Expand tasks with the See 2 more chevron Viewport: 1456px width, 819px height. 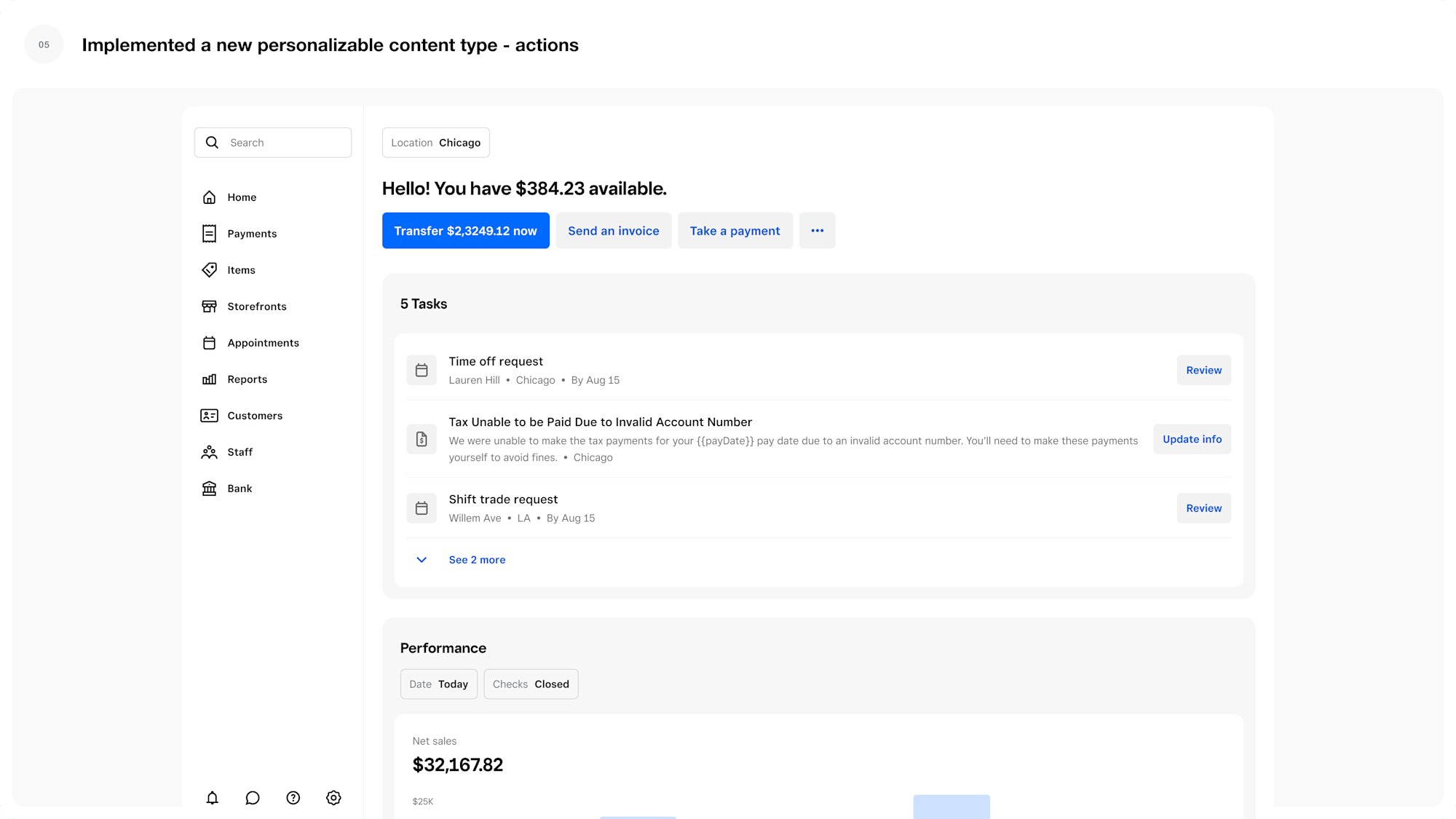[422, 560]
